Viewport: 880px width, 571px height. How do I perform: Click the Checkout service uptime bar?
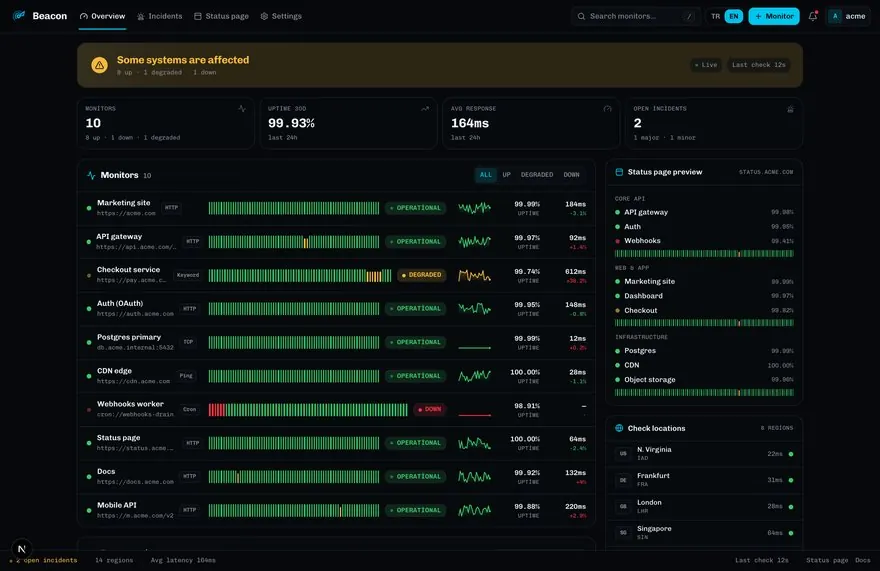tap(300, 275)
